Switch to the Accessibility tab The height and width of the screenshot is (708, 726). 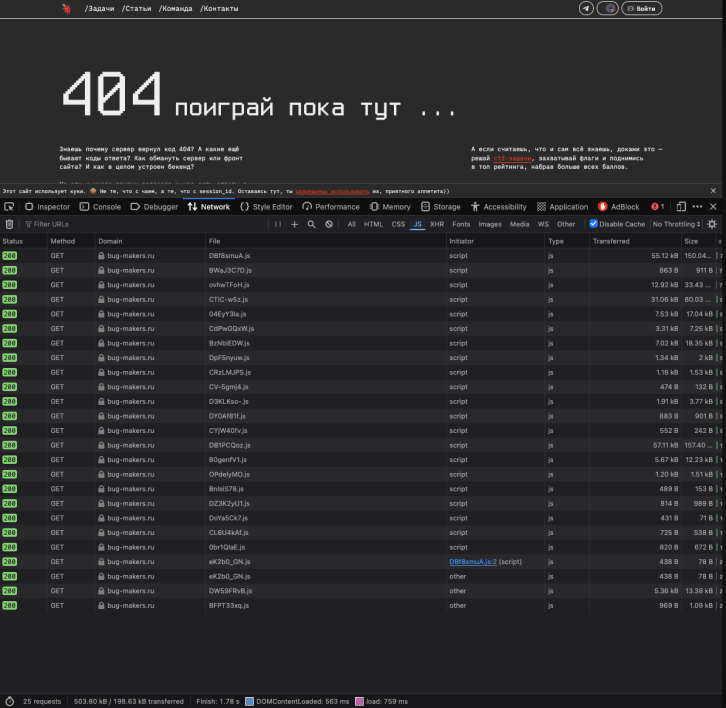[x=499, y=207]
